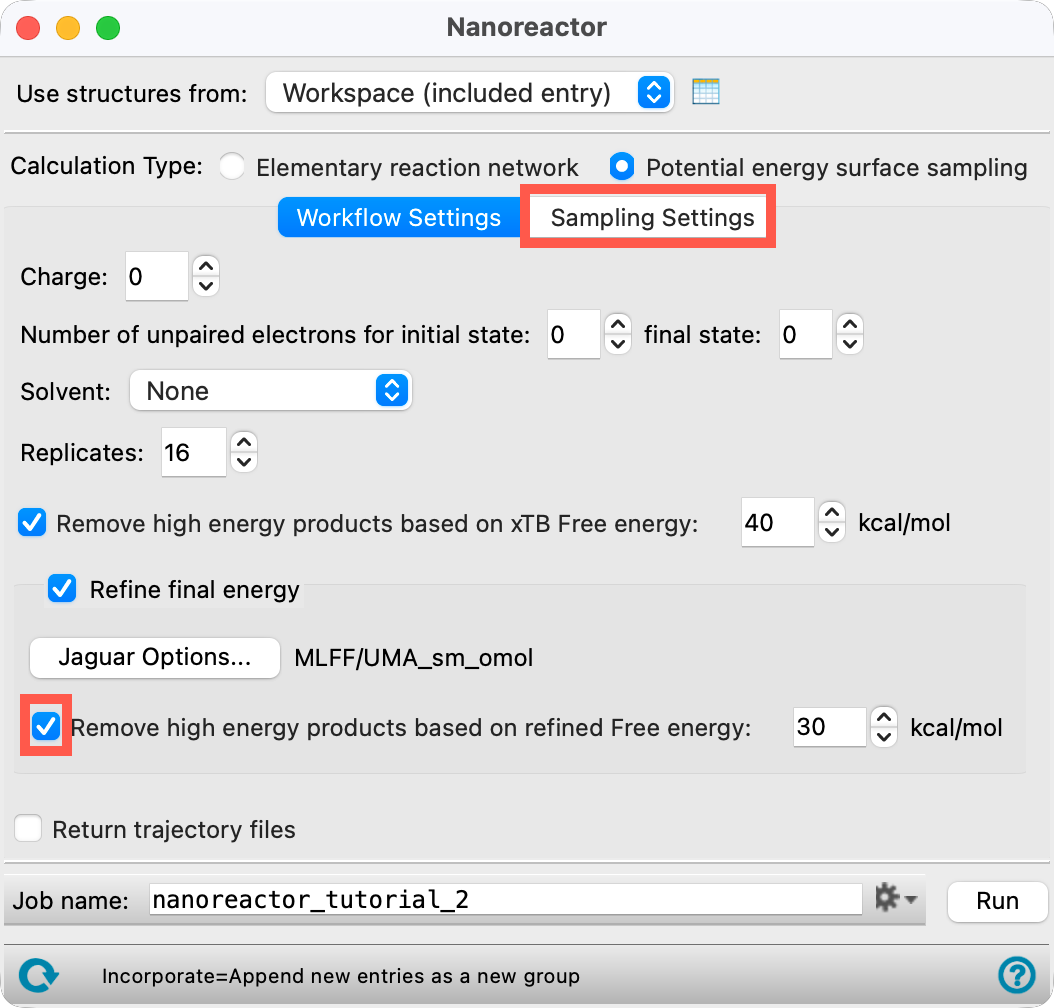Enable Return trajectory files checkbox
Screen dimensions: 1054x1008
28,829
